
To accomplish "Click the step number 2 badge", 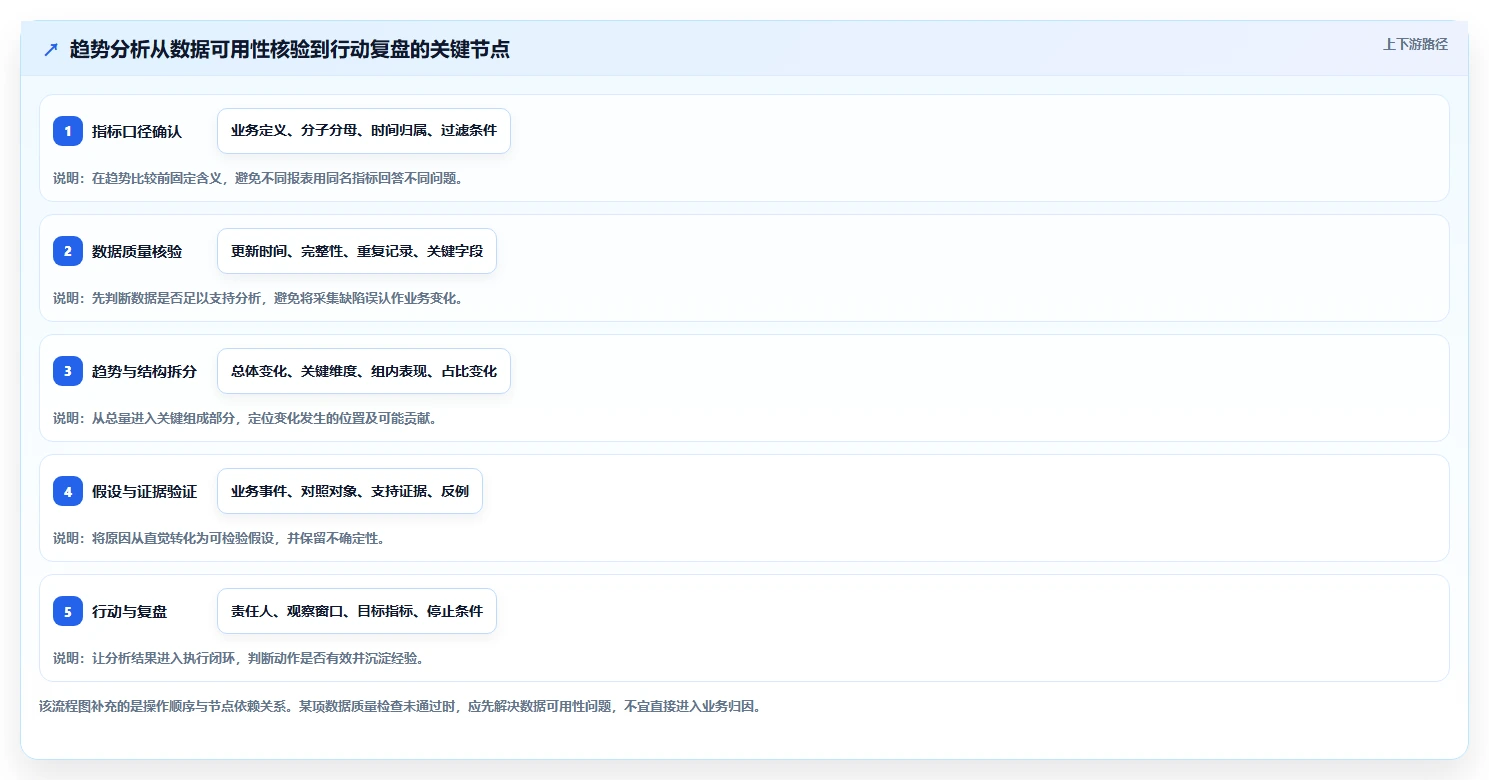I will pyautogui.click(x=68, y=251).
